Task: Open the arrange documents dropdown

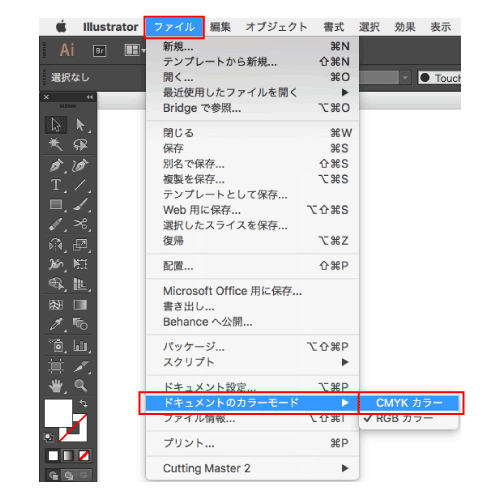Action: pyautogui.click(x=134, y=50)
